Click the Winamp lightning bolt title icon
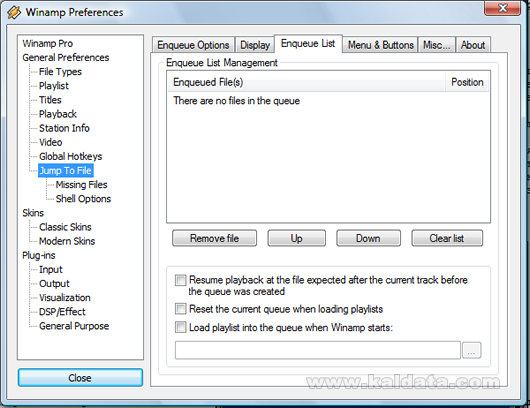The width and height of the screenshot is (530, 408). 14,12
